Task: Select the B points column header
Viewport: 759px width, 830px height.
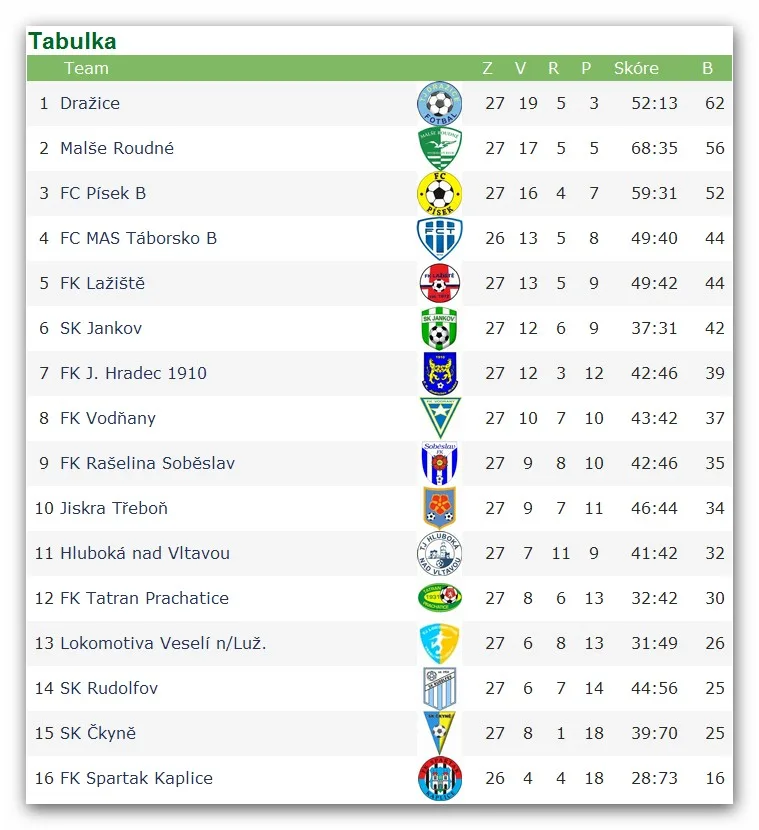Action: coord(707,68)
